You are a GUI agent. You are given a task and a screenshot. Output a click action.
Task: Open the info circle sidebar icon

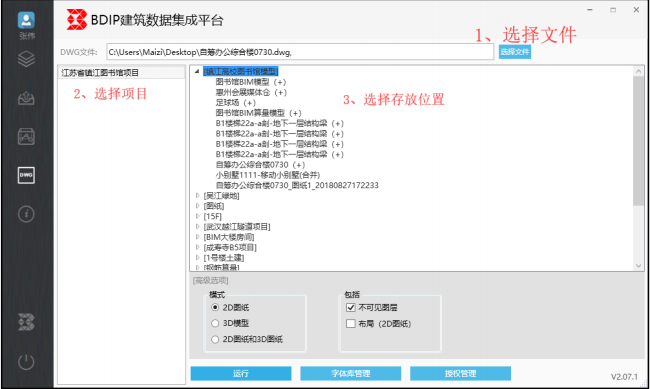coord(26,214)
